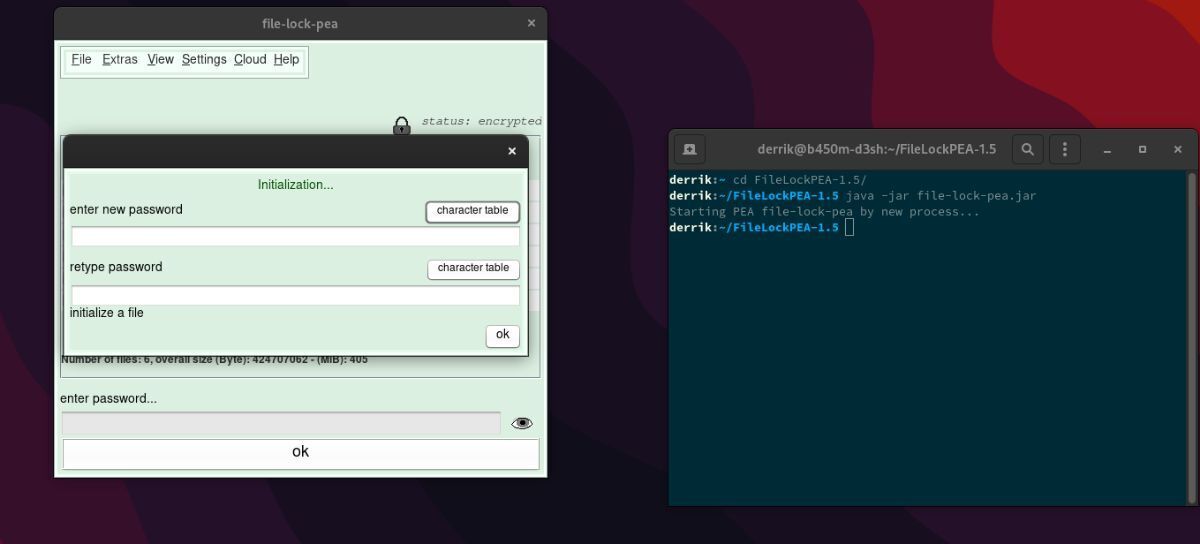Click the main window's large ok button
Image resolution: width=1200 pixels, height=544 pixels.
click(300, 453)
